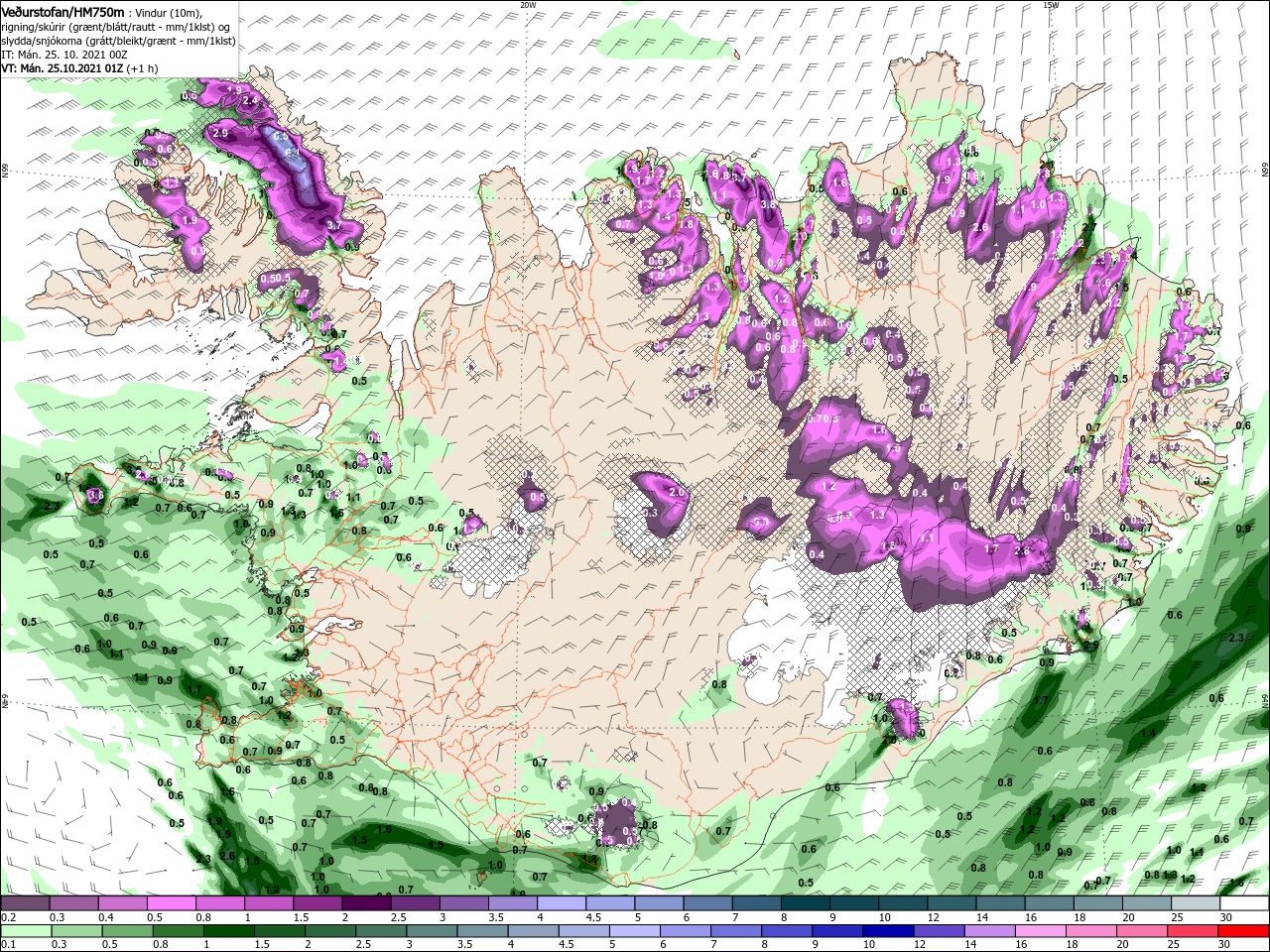Pick the light grey snow swatch starting at 25

coord(1196,903)
